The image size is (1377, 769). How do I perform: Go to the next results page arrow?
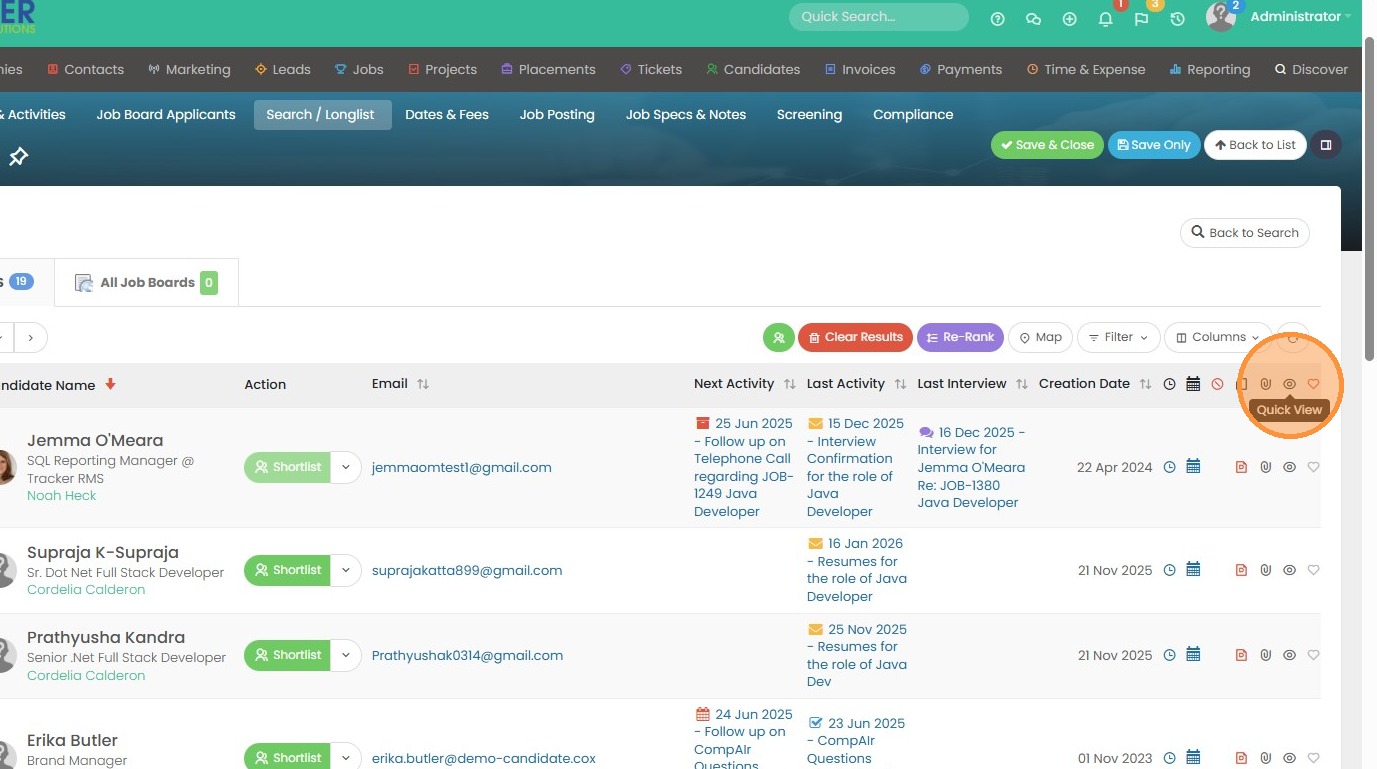point(31,338)
